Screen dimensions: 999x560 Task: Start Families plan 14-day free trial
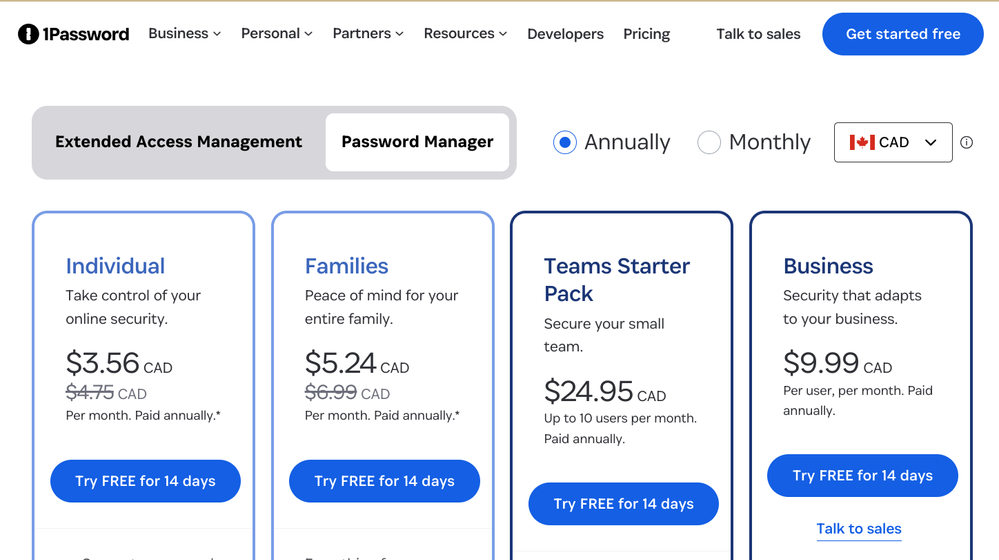pyautogui.click(x=384, y=481)
